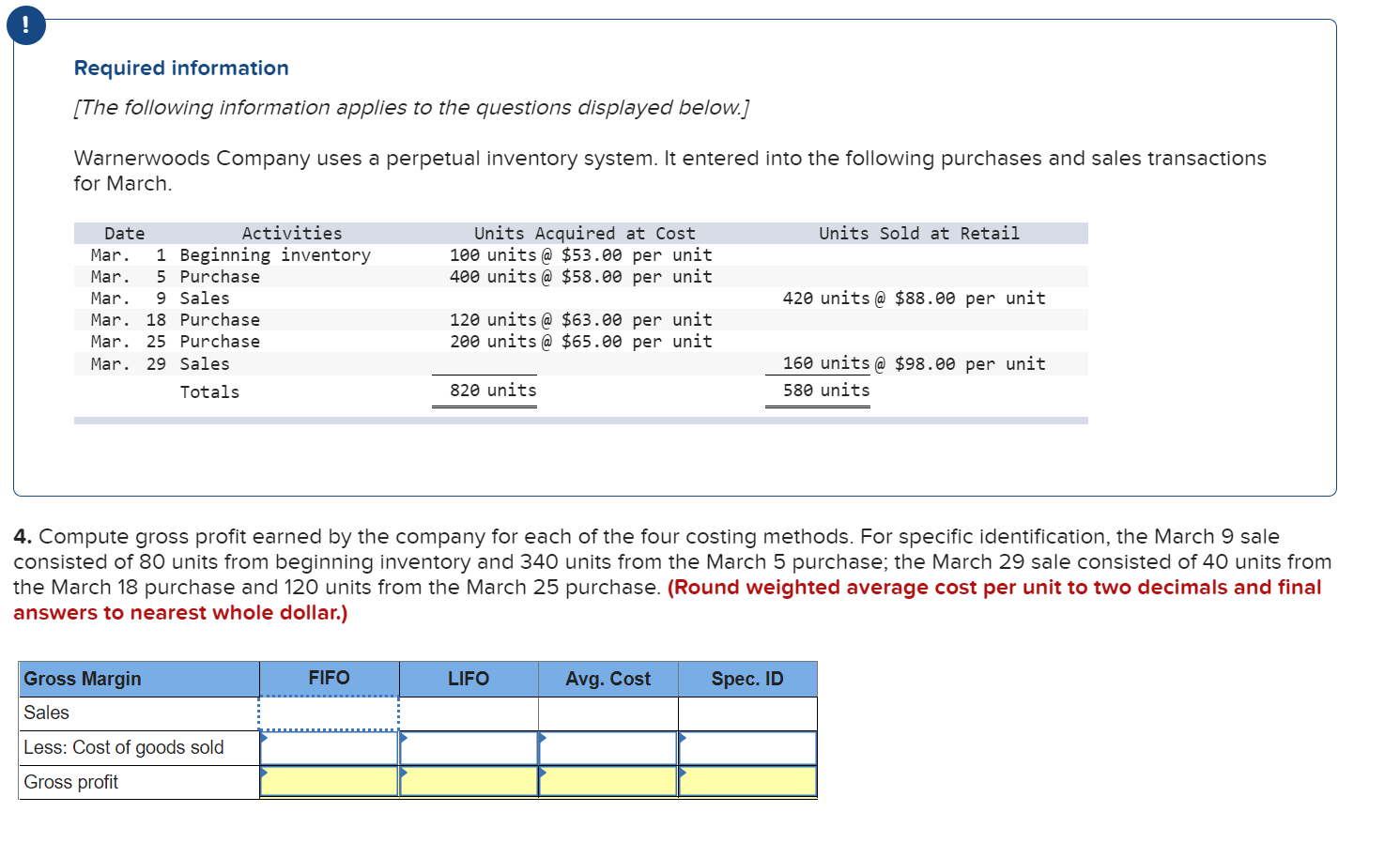This screenshot has height=843, width=1400.
Task: Select the Sales input cell under FIFO
Action: point(329,713)
